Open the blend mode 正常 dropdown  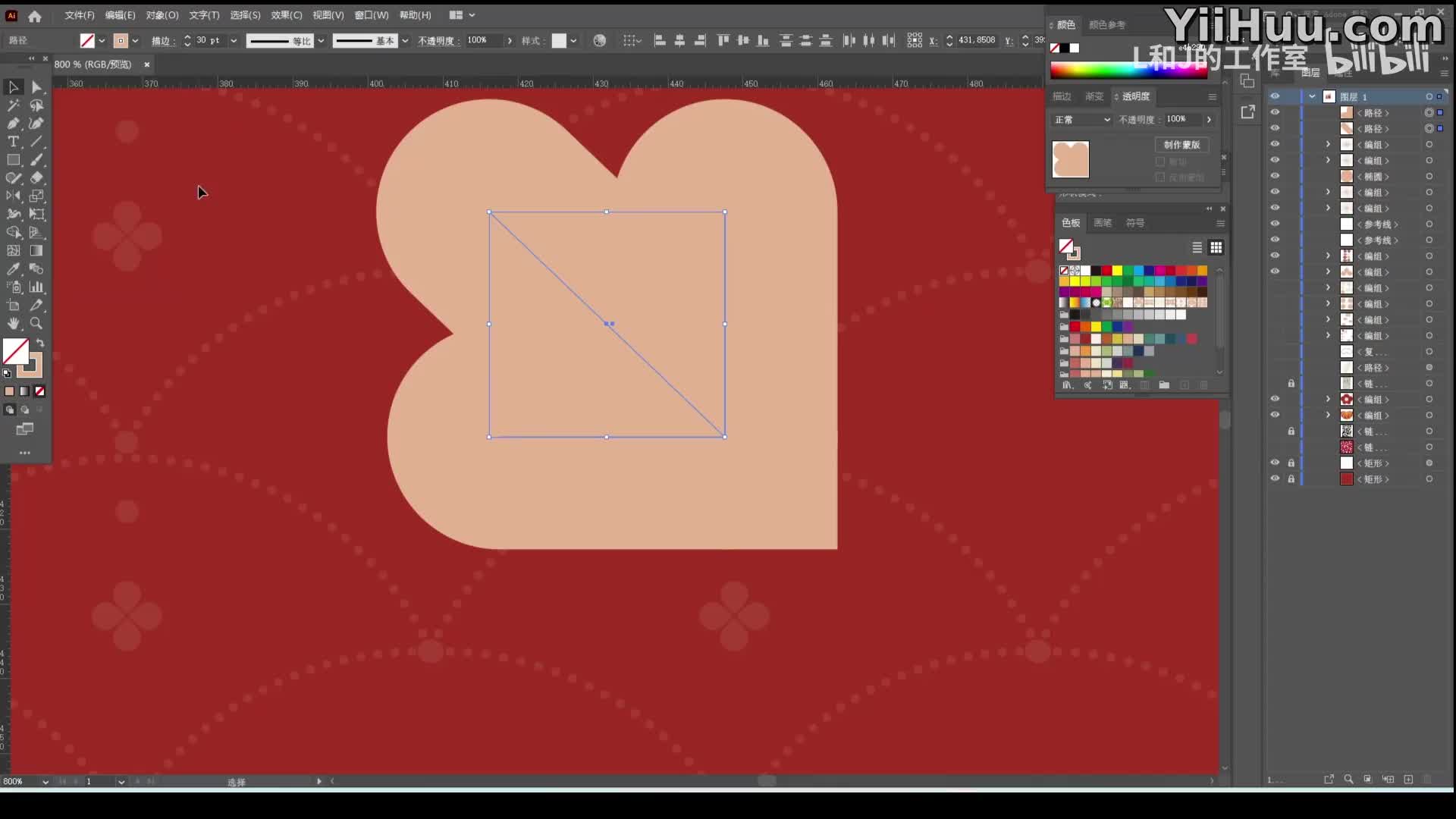pyautogui.click(x=1082, y=120)
